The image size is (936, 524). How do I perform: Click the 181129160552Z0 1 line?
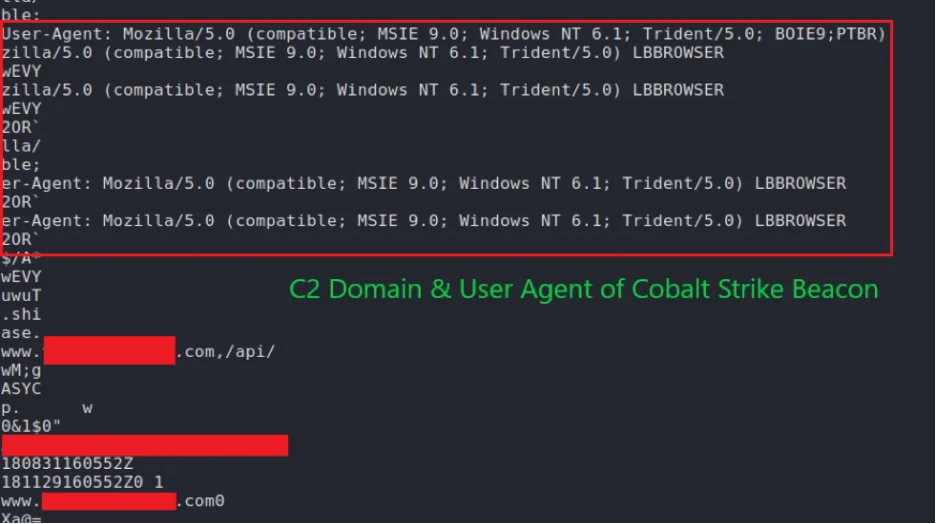82,483
